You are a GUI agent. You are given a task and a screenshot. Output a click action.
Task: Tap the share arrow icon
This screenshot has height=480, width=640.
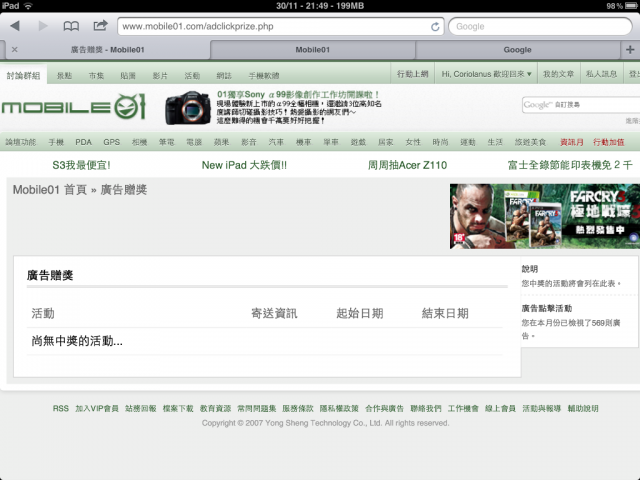click(x=100, y=25)
